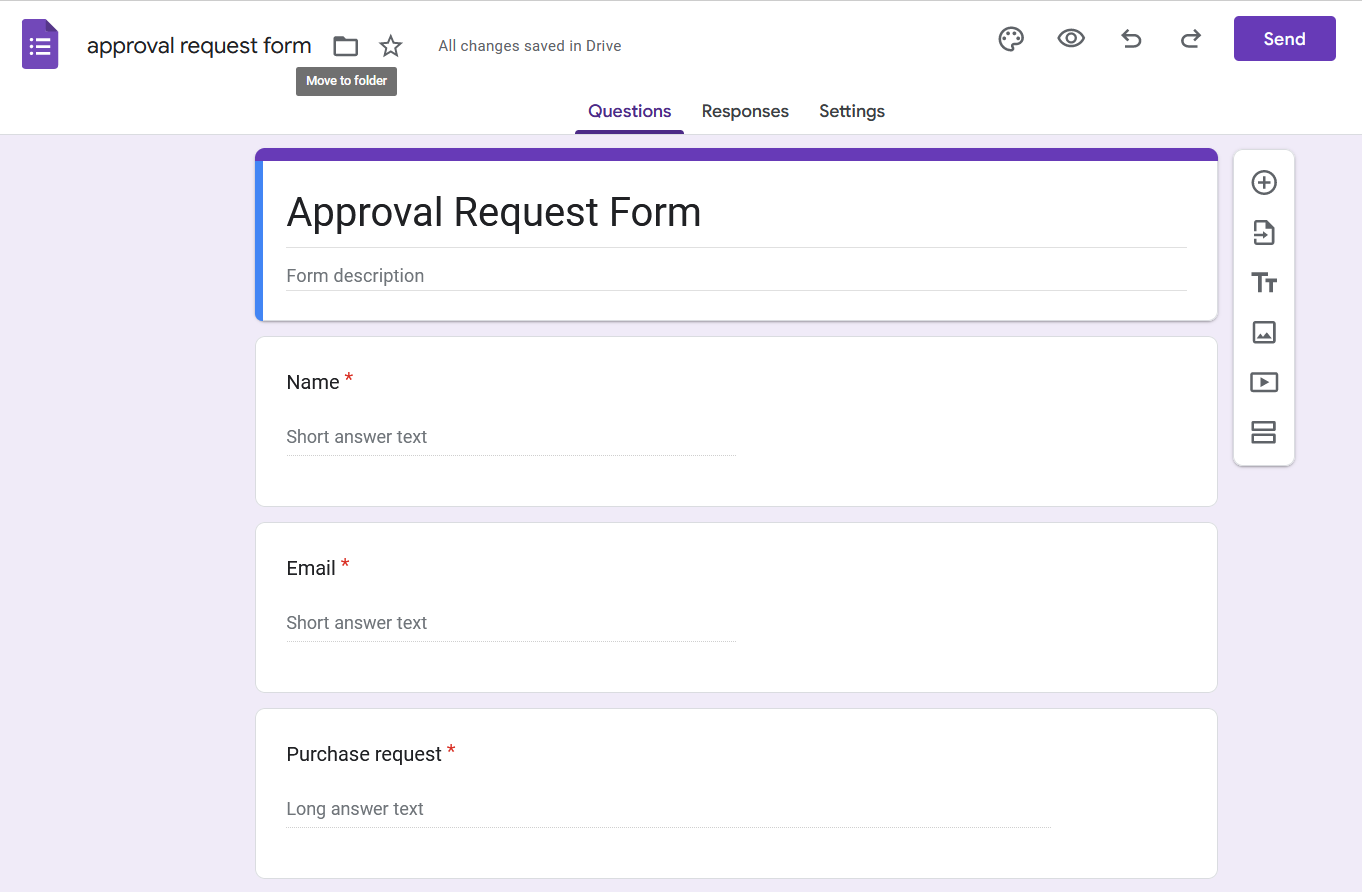Insert an image into the form
This screenshot has height=892, width=1362.
tap(1264, 332)
